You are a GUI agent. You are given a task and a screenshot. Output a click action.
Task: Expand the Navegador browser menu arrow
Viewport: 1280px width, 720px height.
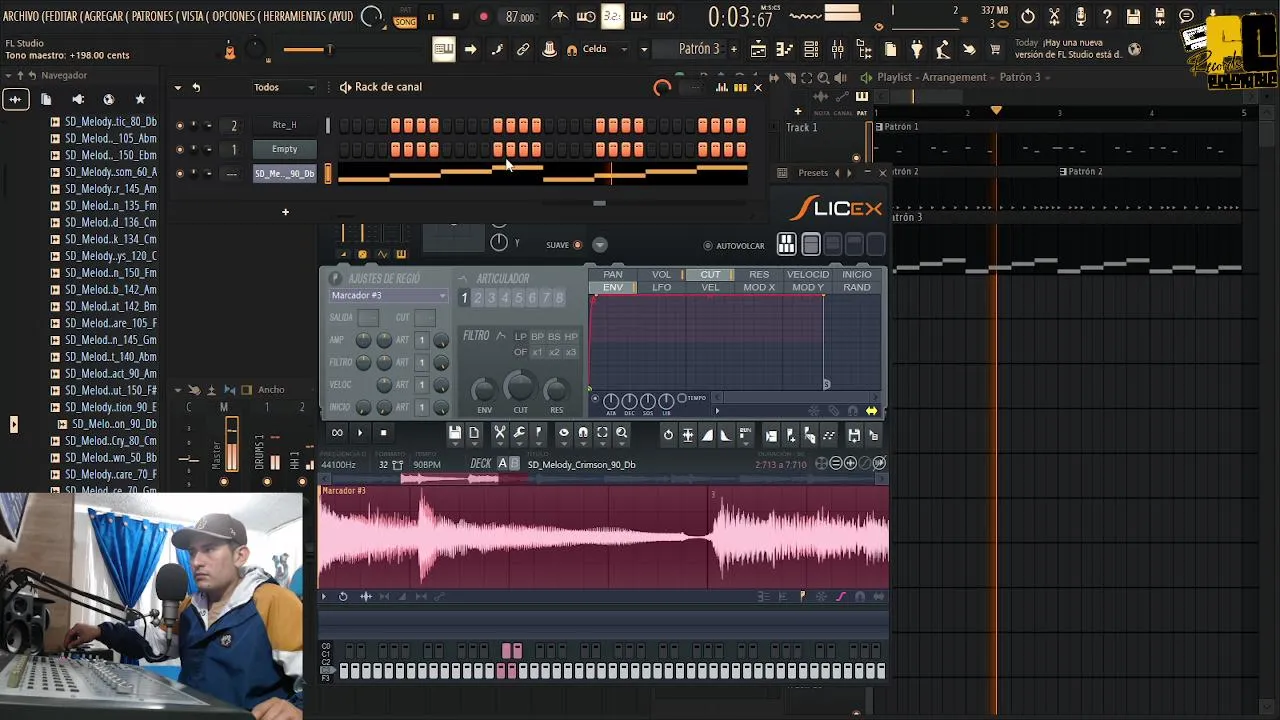pos(7,76)
